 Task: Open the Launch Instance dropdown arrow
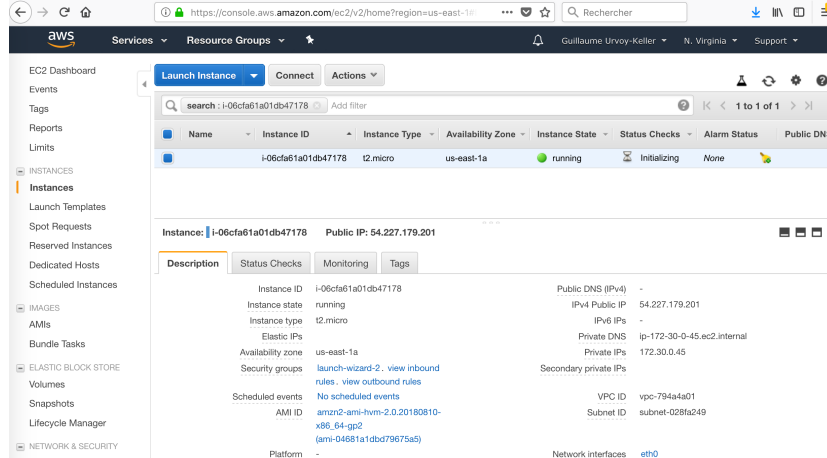(x=254, y=75)
